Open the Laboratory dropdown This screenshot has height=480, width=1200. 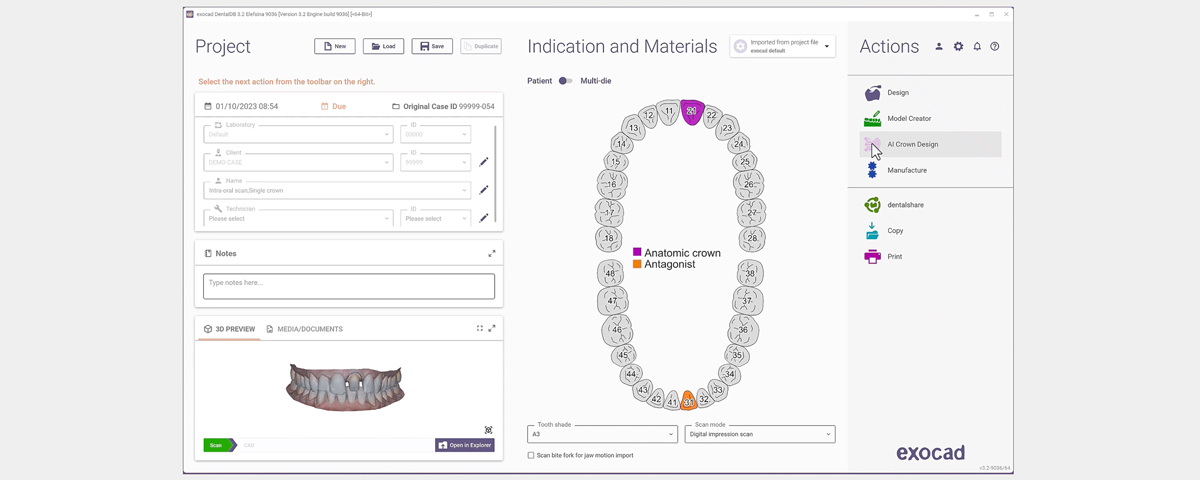click(298, 134)
